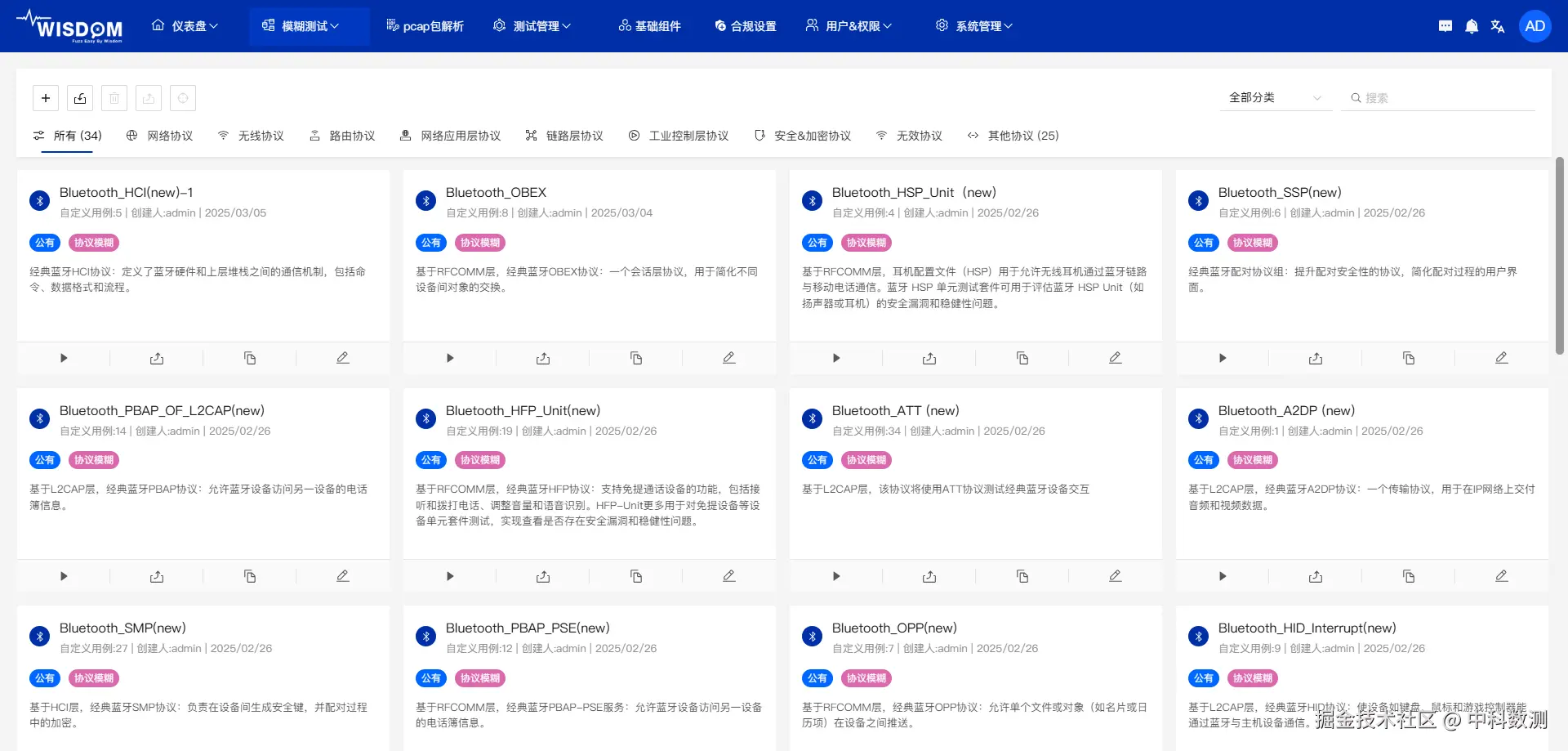Open the Bluetooth_SMP(new) card title
Image resolution: width=1568 pixels, height=751 pixels.
click(122, 628)
